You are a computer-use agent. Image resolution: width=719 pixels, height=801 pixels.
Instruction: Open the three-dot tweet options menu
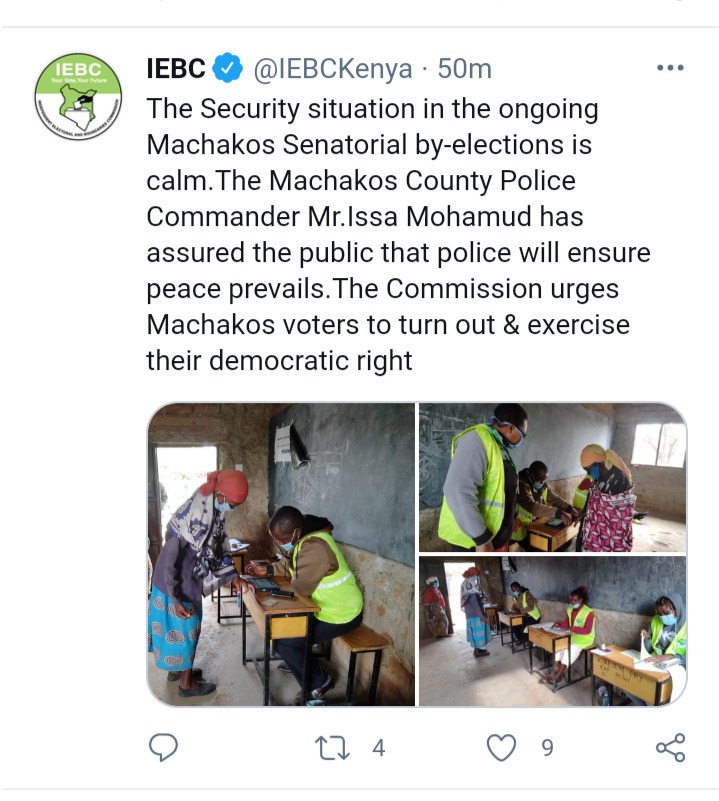point(670,67)
